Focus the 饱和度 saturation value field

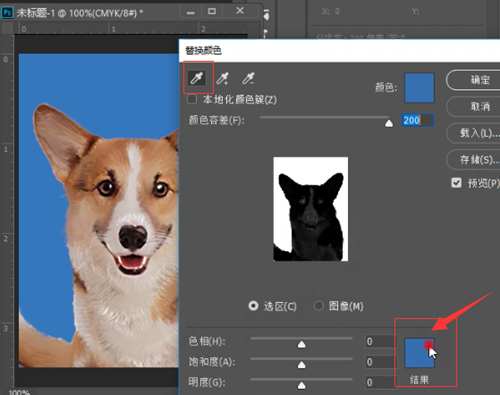(x=380, y=362)
